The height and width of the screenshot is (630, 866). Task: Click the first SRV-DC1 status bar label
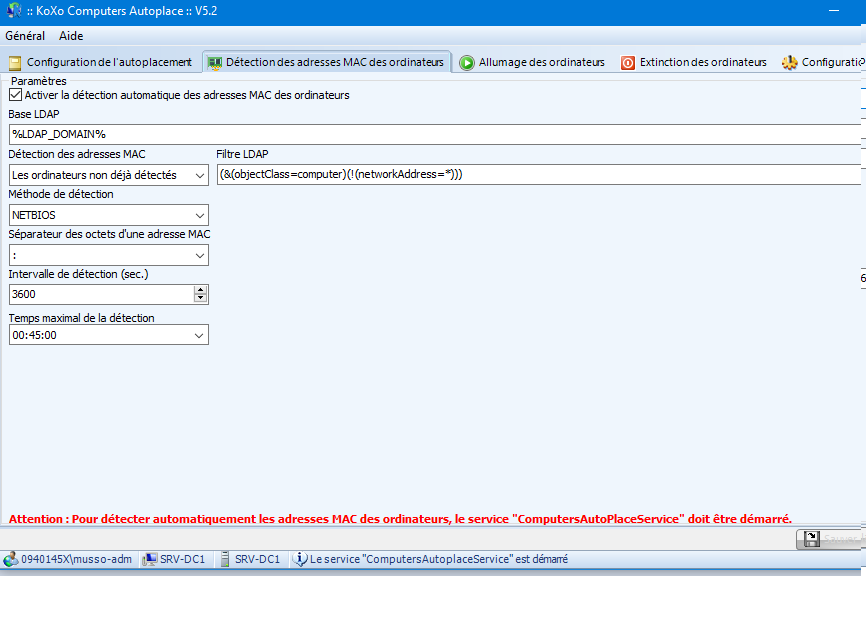coord(182,559)
